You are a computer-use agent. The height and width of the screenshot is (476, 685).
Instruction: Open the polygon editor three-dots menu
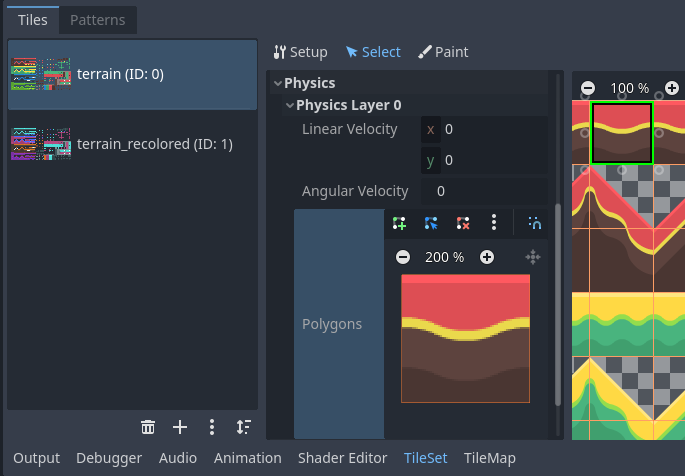493,223
